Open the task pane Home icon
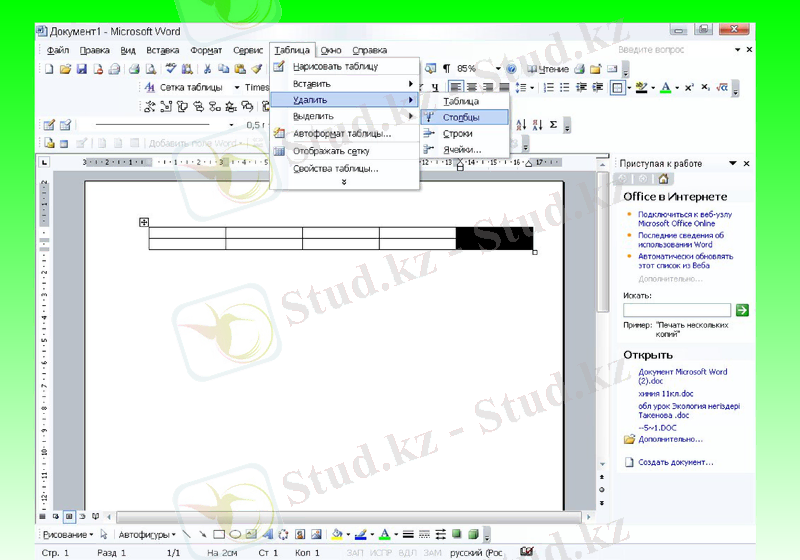The height and width of the screenshot is (560, 800). 663,178
